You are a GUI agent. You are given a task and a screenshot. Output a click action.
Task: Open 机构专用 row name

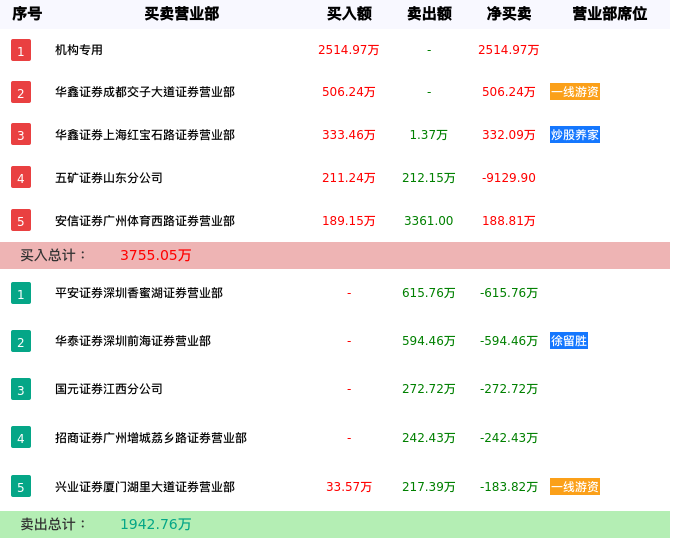tap(79, 50)
